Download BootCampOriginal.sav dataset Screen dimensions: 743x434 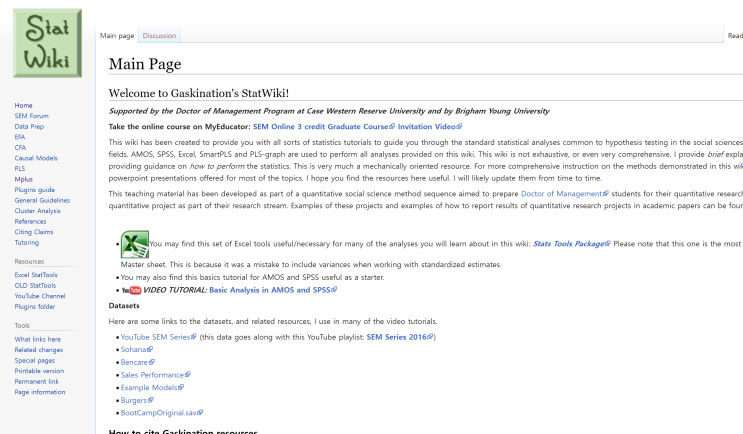pos(162,413)
